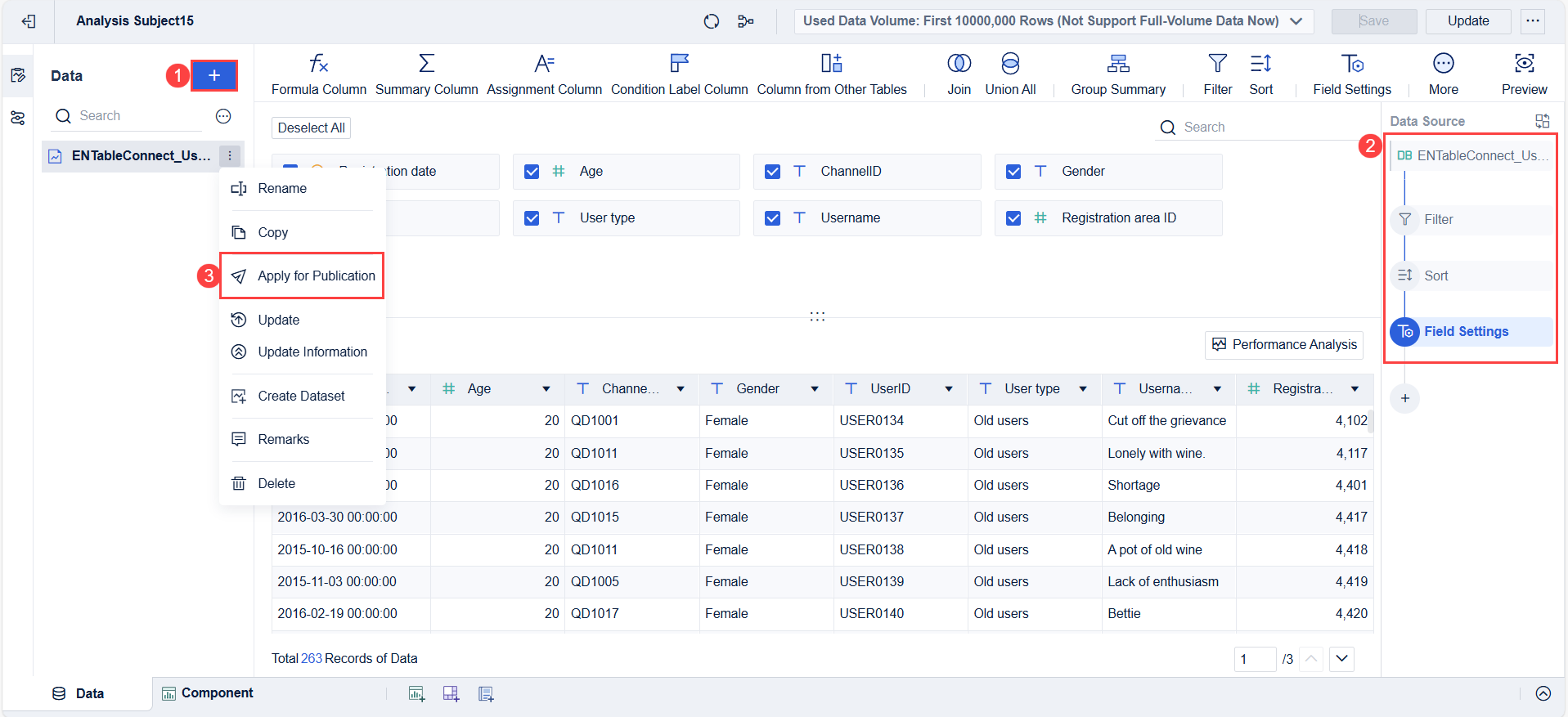Screen dimensions: 1568x717
Task: Click the exit back arrow icon
Action: pos(29,21)
